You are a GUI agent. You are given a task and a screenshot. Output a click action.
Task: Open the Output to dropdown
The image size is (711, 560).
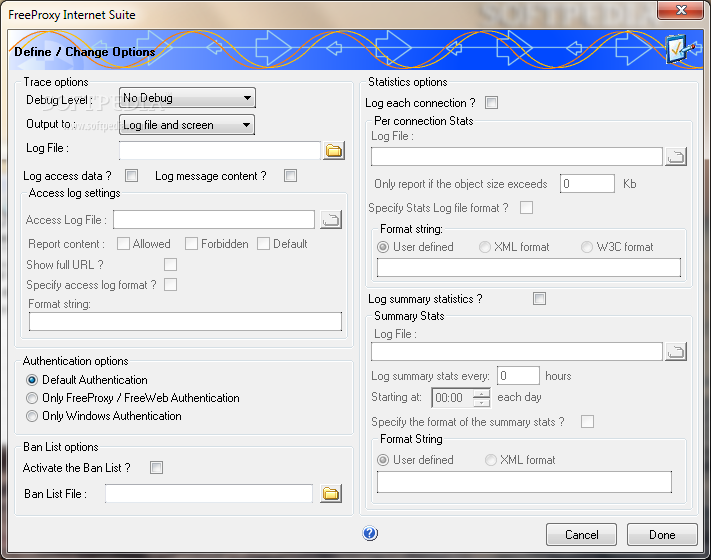(x=187, y=125)
